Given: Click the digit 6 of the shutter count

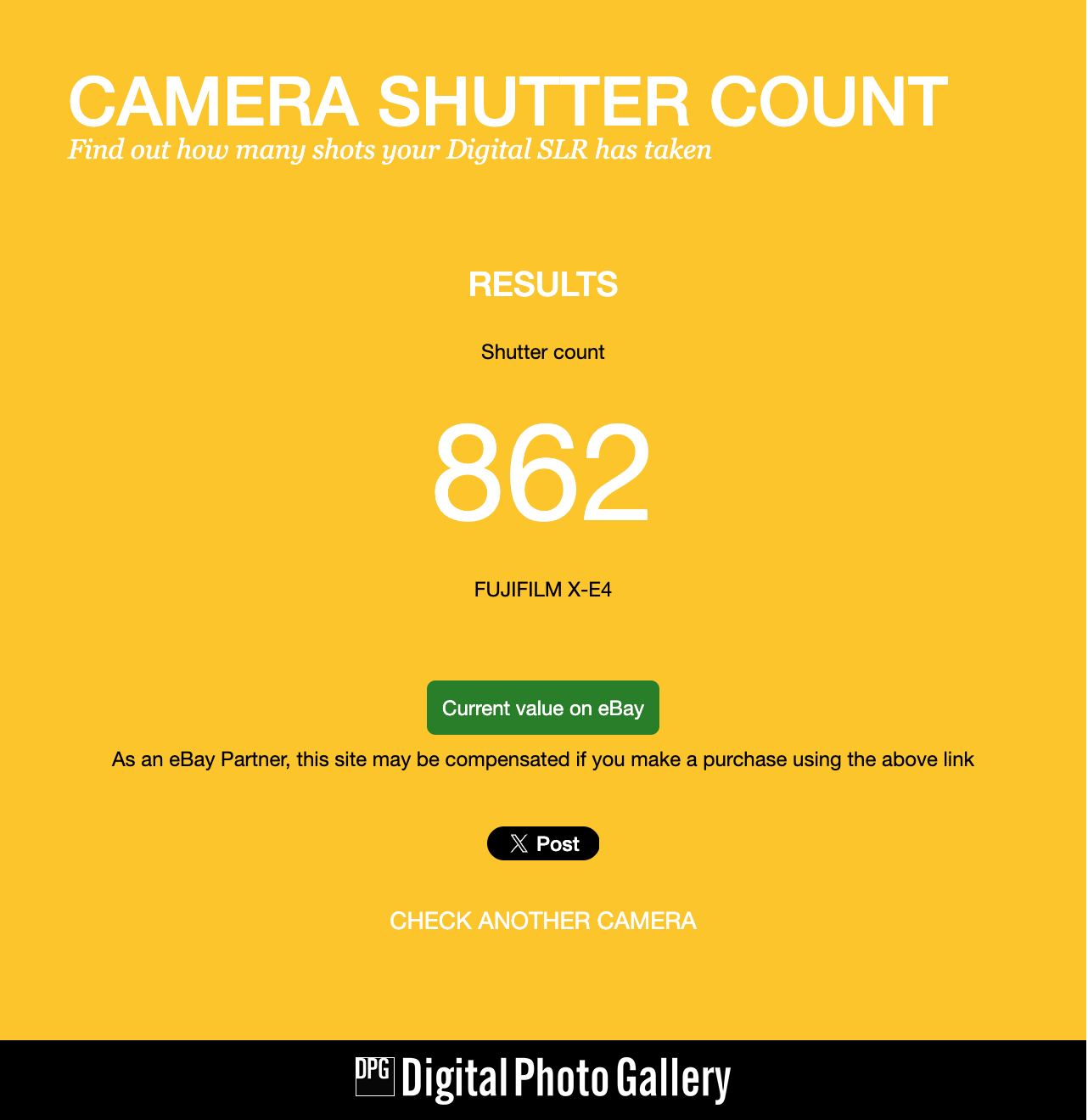Looking at the screenshot, I should (542, 472).
